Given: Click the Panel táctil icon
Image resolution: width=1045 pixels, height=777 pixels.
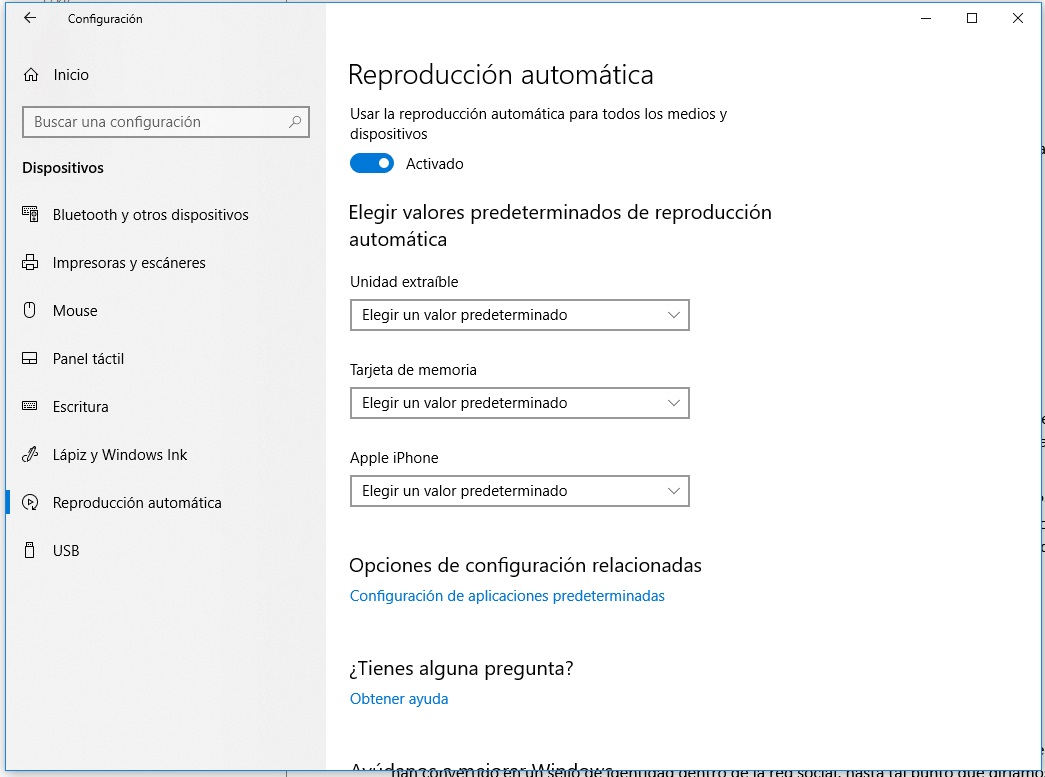Looking at the screenshot, I should pos(31,359).
